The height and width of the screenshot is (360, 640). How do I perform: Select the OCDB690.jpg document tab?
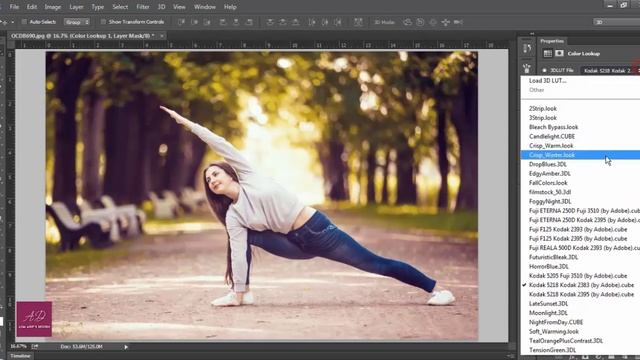pos(82,36)
